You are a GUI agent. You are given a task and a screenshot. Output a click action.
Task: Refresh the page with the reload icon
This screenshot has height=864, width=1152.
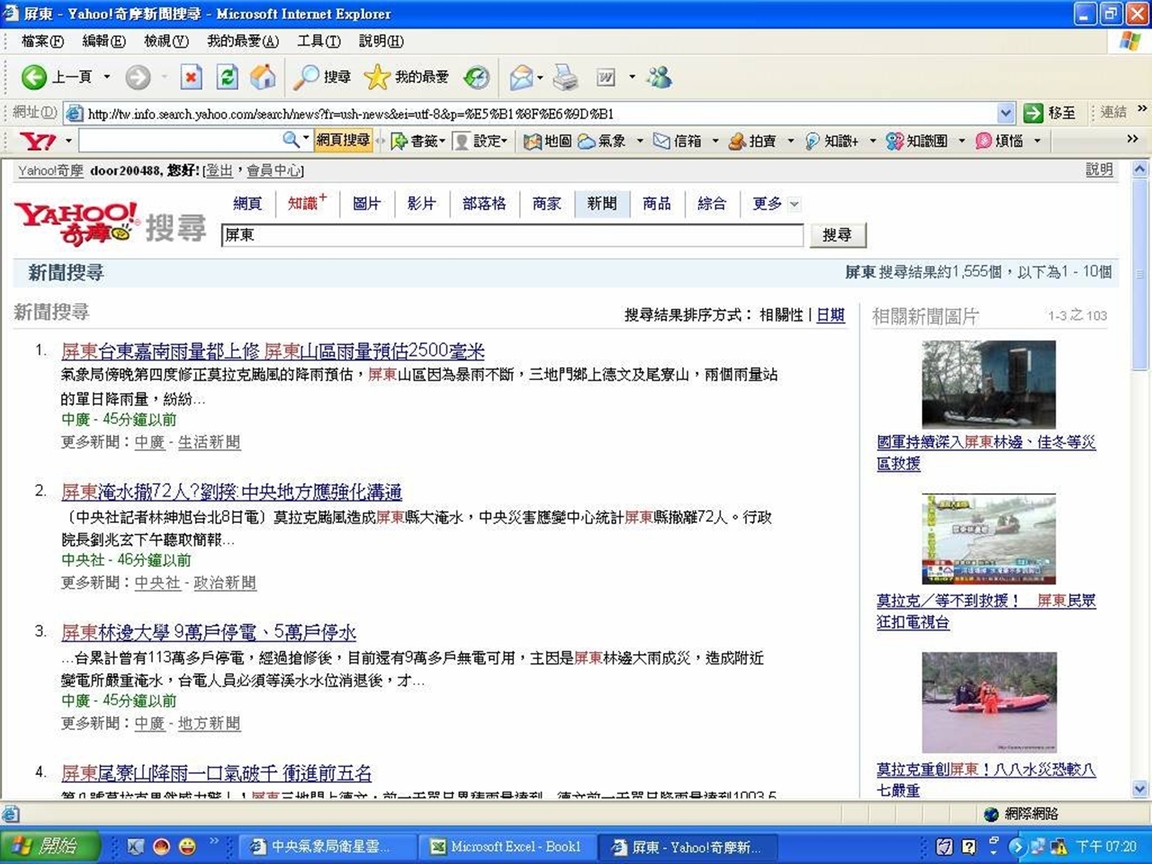tap(228, 77)
